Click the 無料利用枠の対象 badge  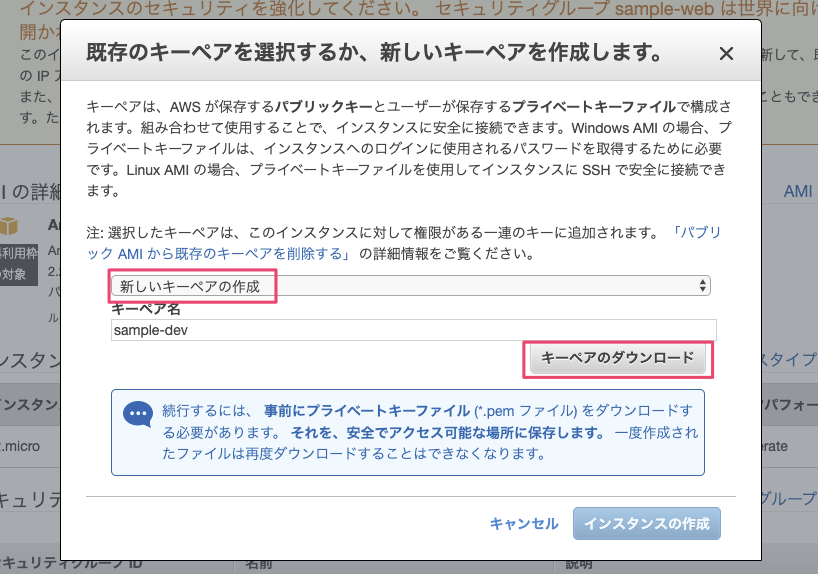click(x=20, y=264)
